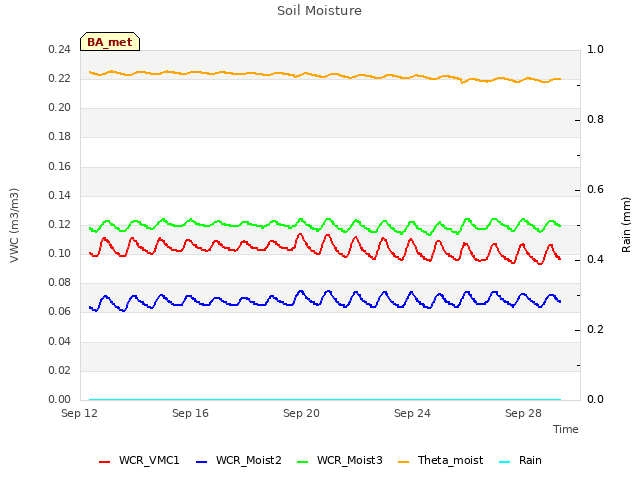Click the 0.20 left axis tick label
Viewport: 640px width, 480px height.
[60, 107]
